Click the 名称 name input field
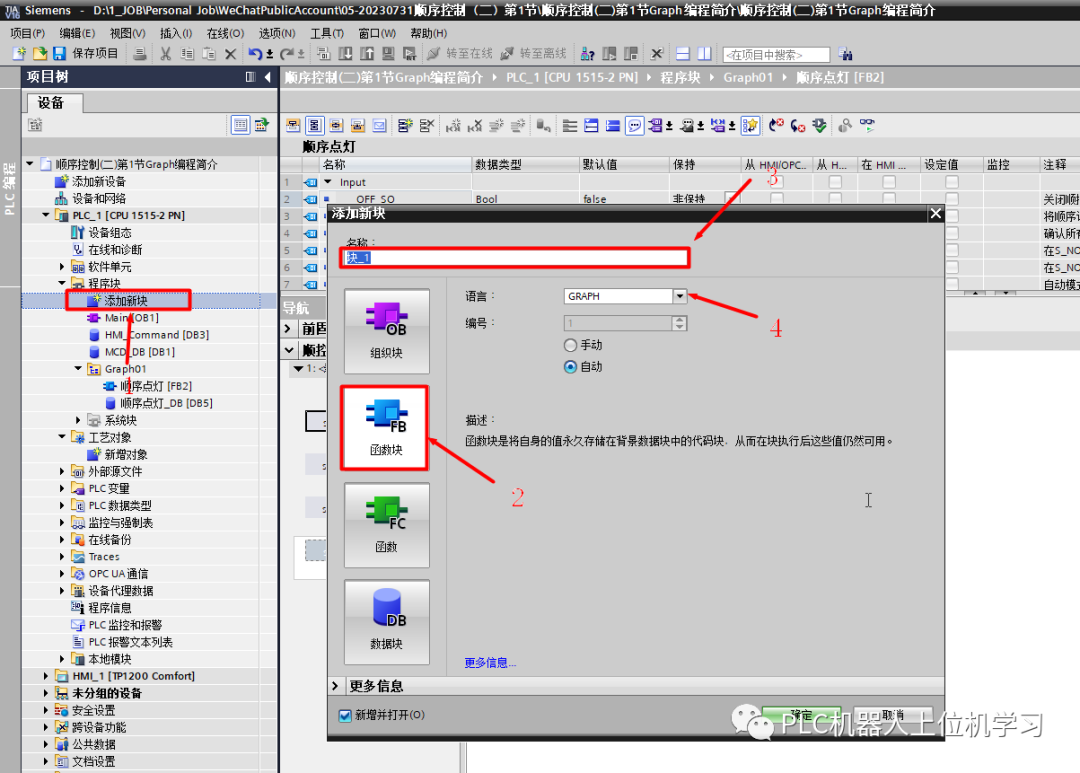 [x=515, y=258]
